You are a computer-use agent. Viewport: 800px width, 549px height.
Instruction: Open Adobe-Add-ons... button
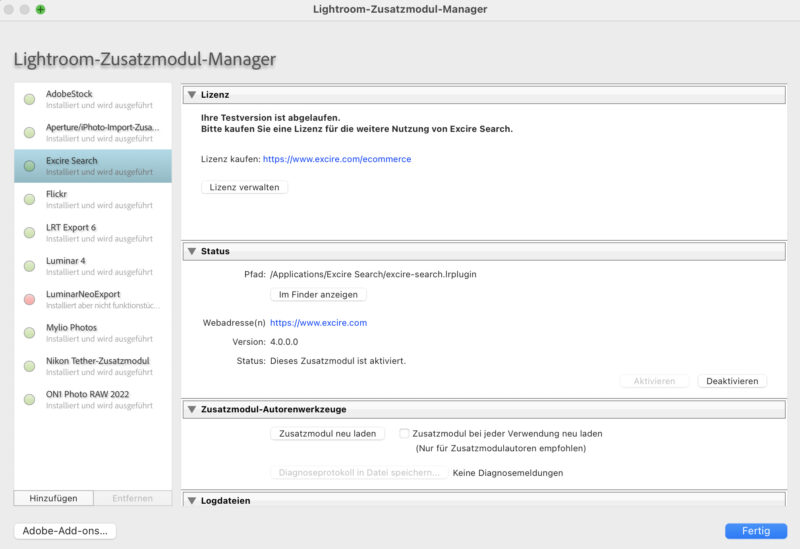pos(65,531)
